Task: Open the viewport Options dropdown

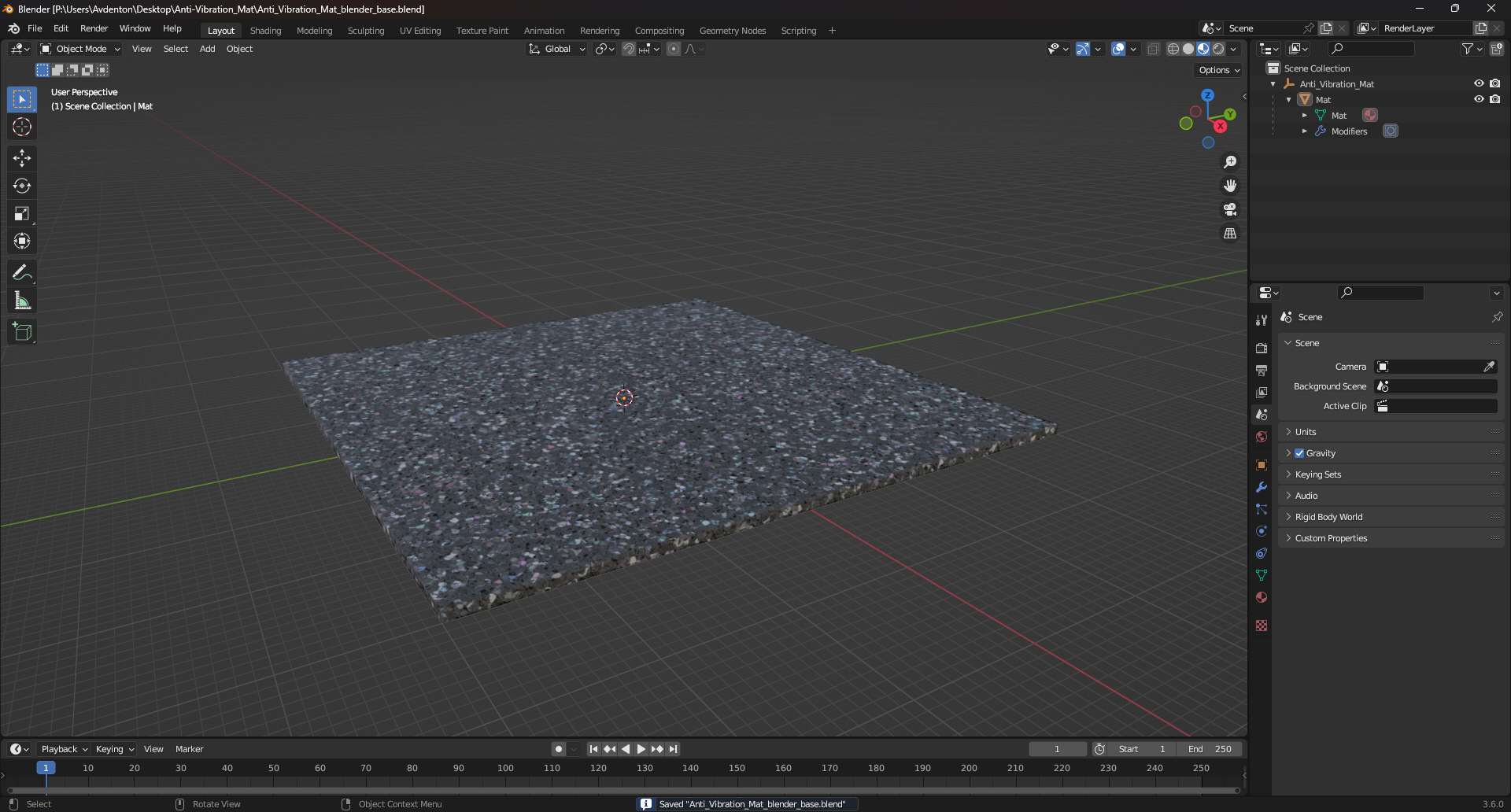Action: tap(1219, 70)
